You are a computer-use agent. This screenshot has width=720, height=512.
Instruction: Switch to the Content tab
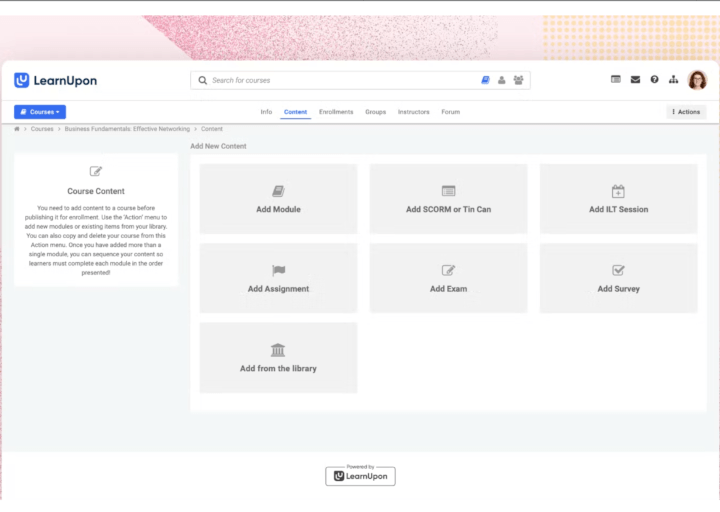click(295, 112)
